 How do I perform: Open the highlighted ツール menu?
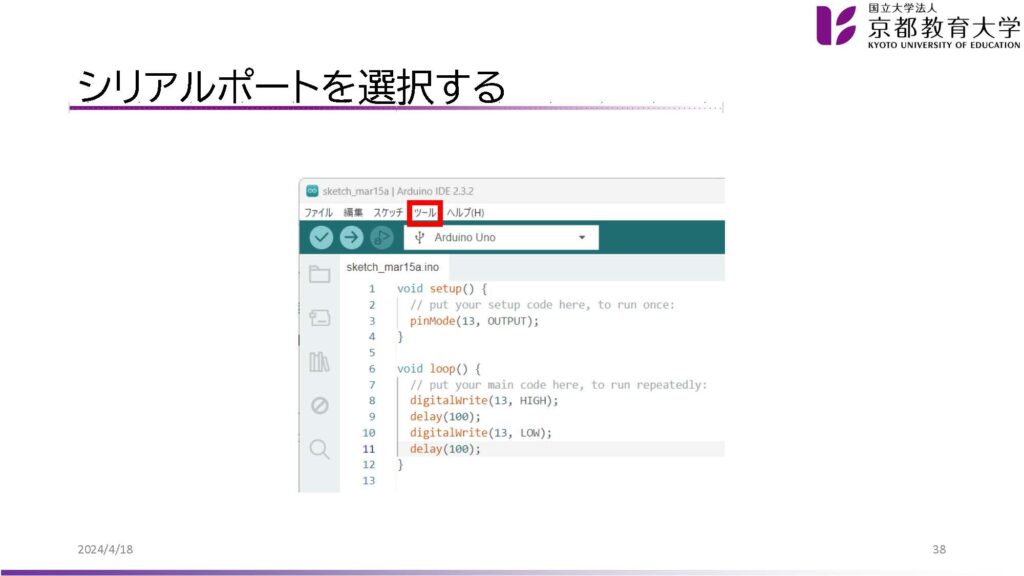click(425, 213)
